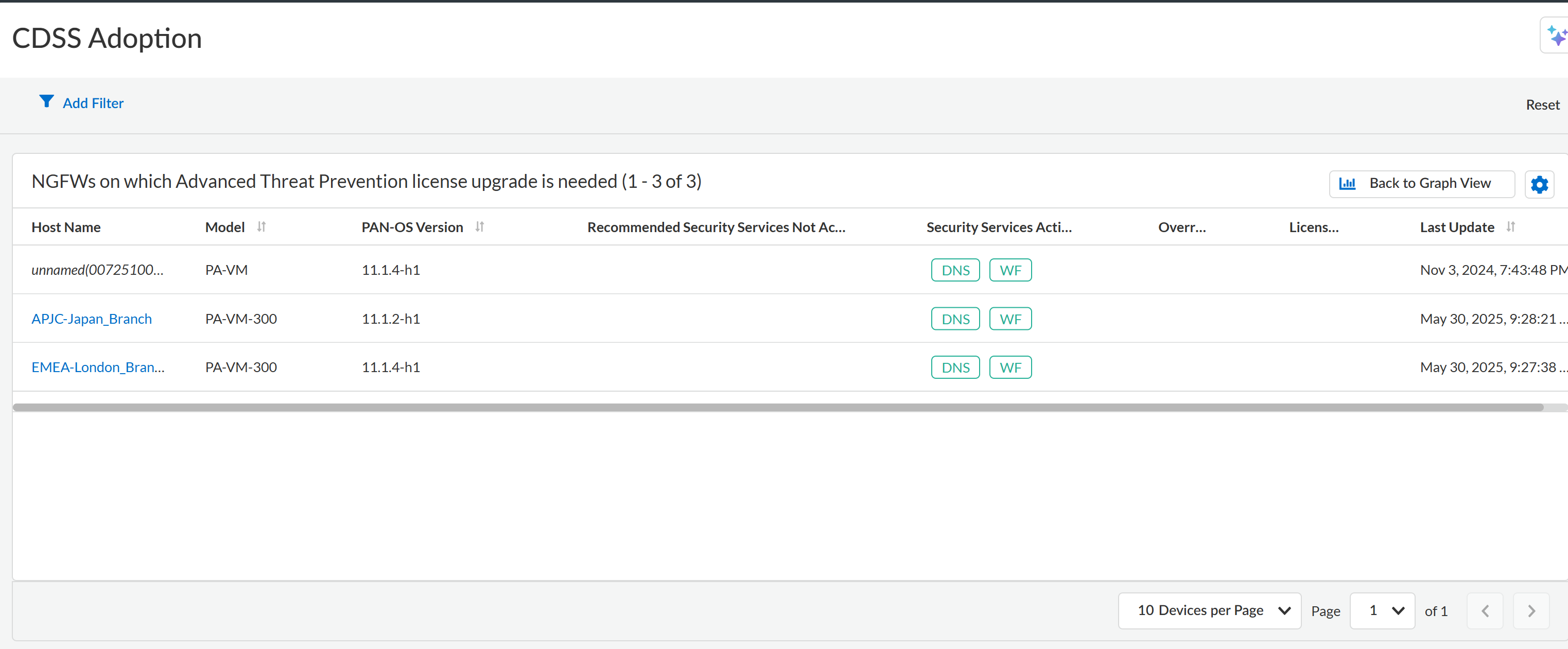Click DNS badge for APJC-Japan_Branch
Image resolution: width=1568 pixels, height=649 pixels.
point(955,319)
